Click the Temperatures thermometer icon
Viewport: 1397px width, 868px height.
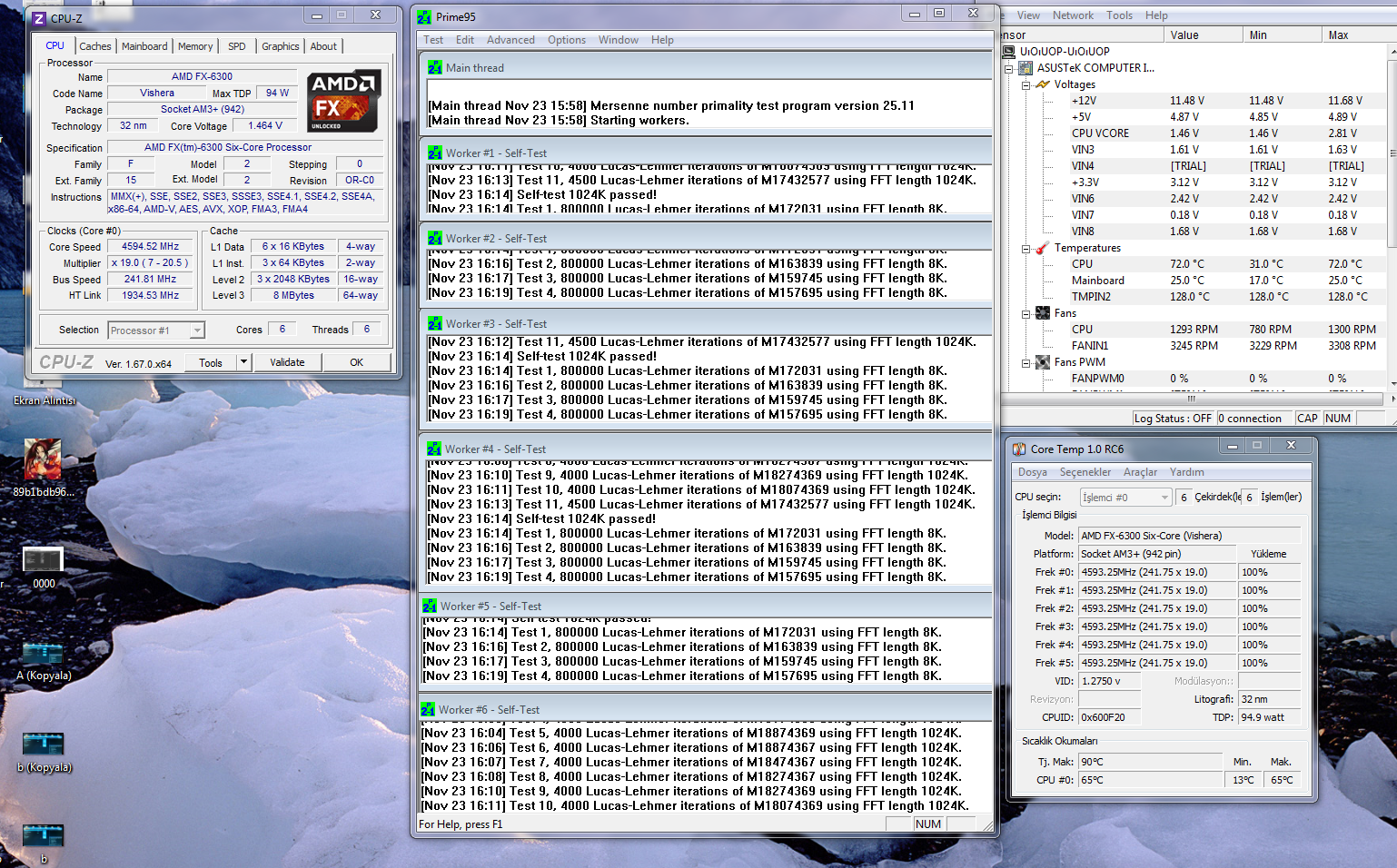[1043, 248]
